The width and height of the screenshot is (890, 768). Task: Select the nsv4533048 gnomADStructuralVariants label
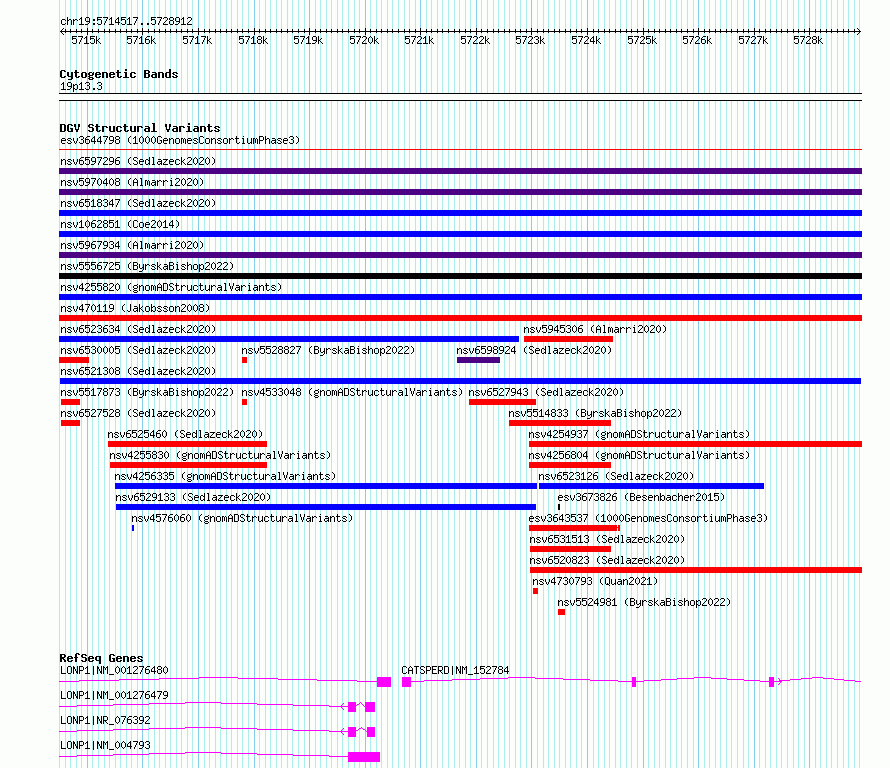coord(352,392)
